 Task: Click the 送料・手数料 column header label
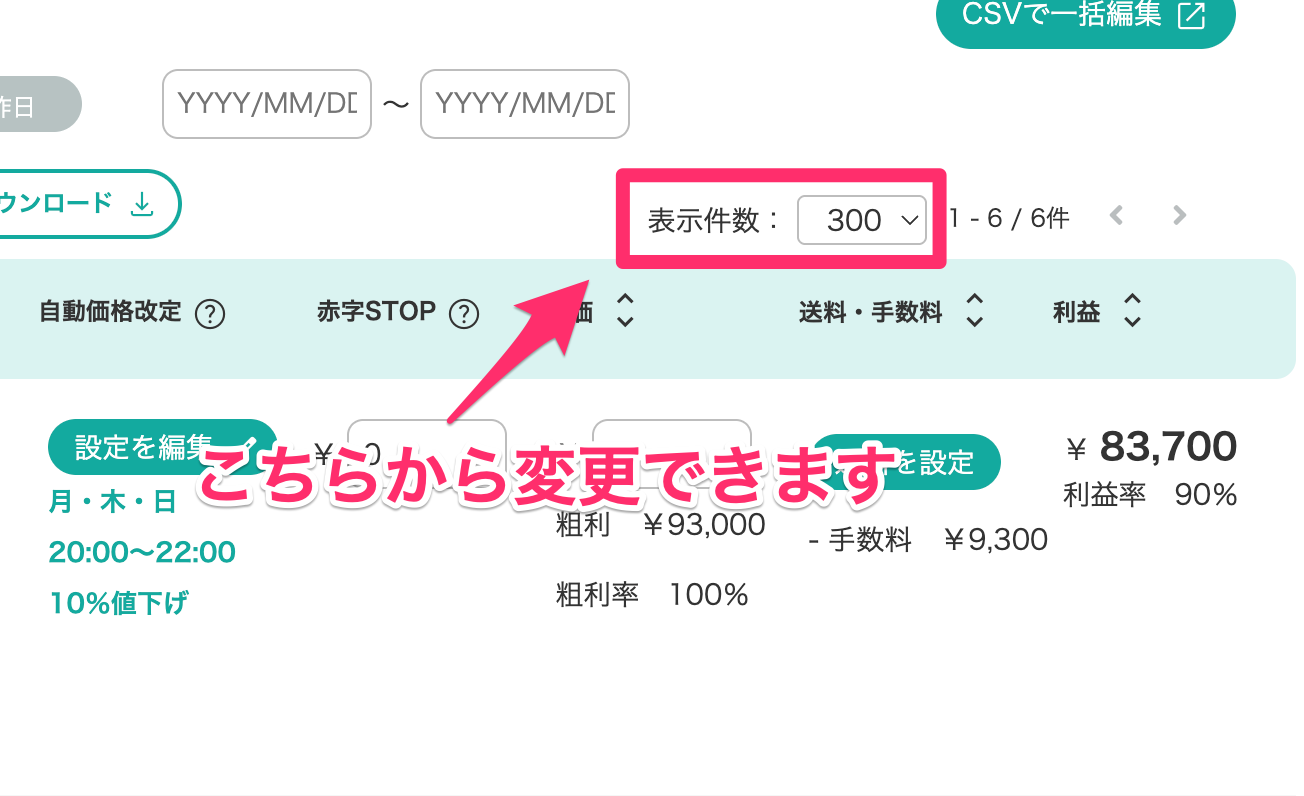(870, 313)
